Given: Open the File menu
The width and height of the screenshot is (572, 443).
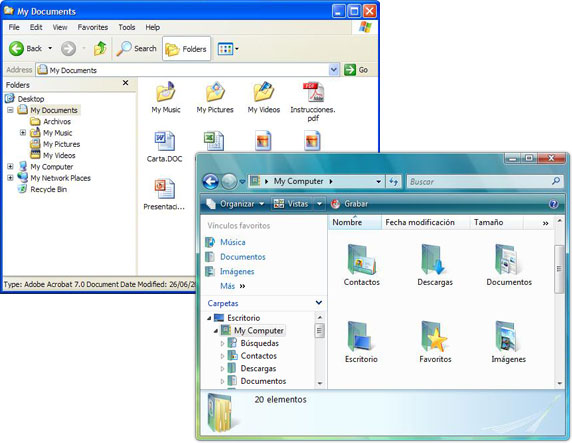Looking at the screenshot, I should point(14,27).
